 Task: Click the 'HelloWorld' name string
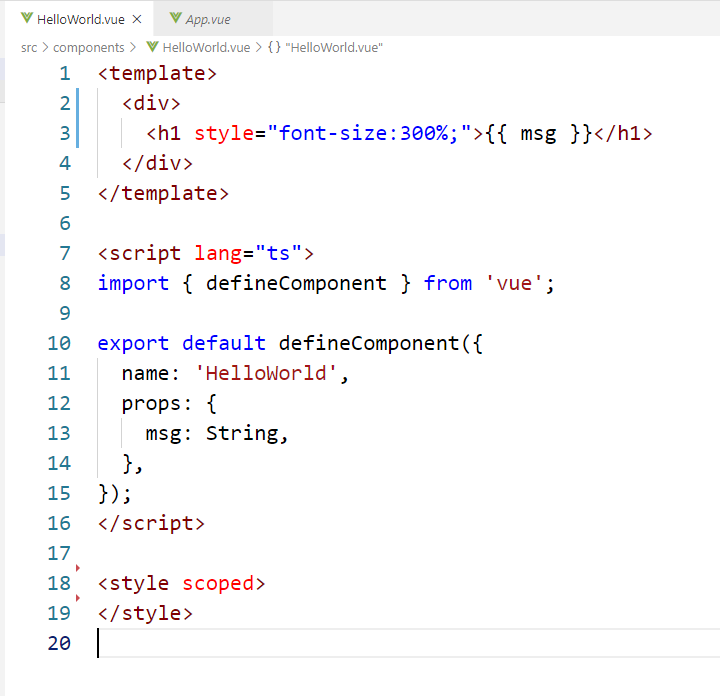[x=266, y=373]
